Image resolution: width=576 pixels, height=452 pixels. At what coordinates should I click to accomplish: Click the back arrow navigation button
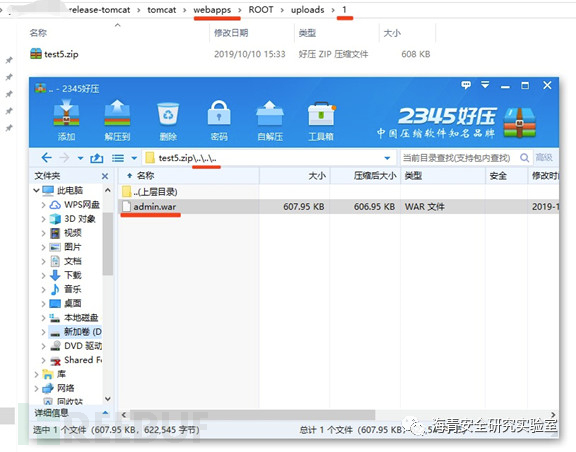click(47, 158)
